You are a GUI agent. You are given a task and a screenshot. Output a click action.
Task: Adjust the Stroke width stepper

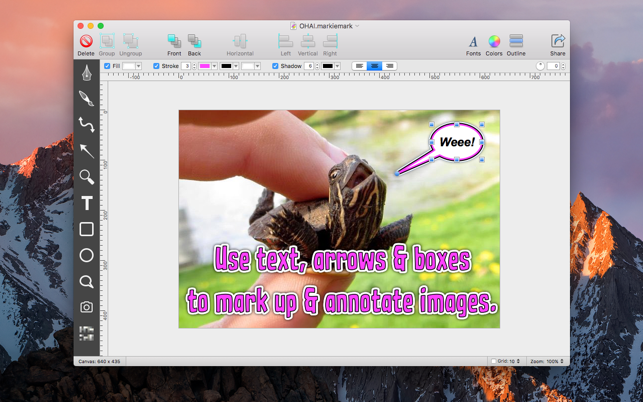click(x=194, y=66)
